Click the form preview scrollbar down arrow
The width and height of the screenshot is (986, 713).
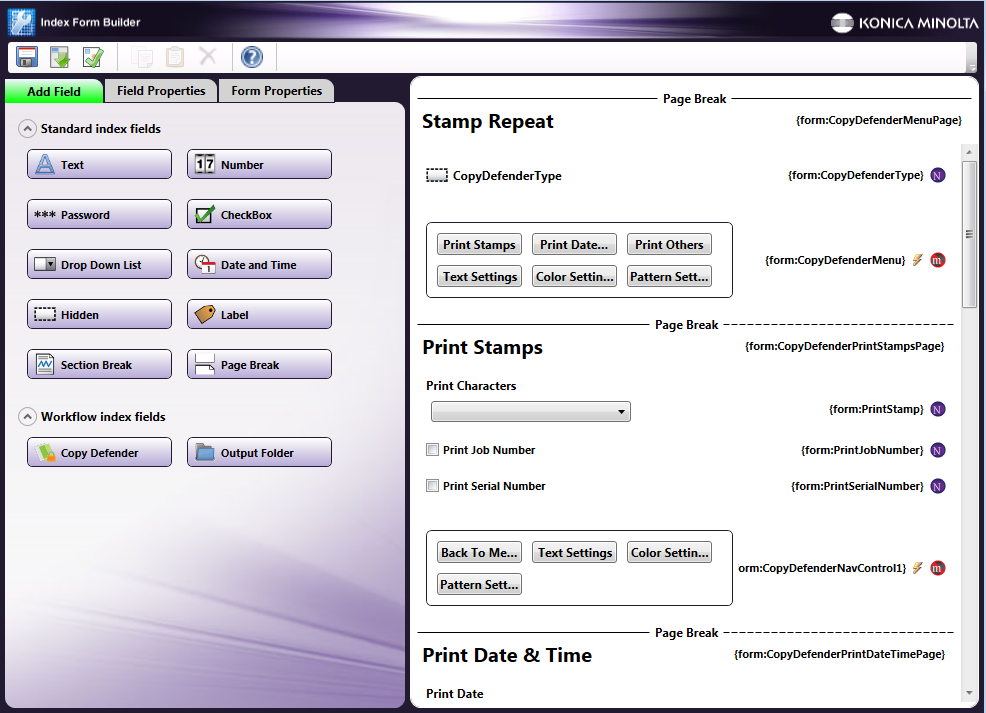pyautogui.click(x=969, y=693)
